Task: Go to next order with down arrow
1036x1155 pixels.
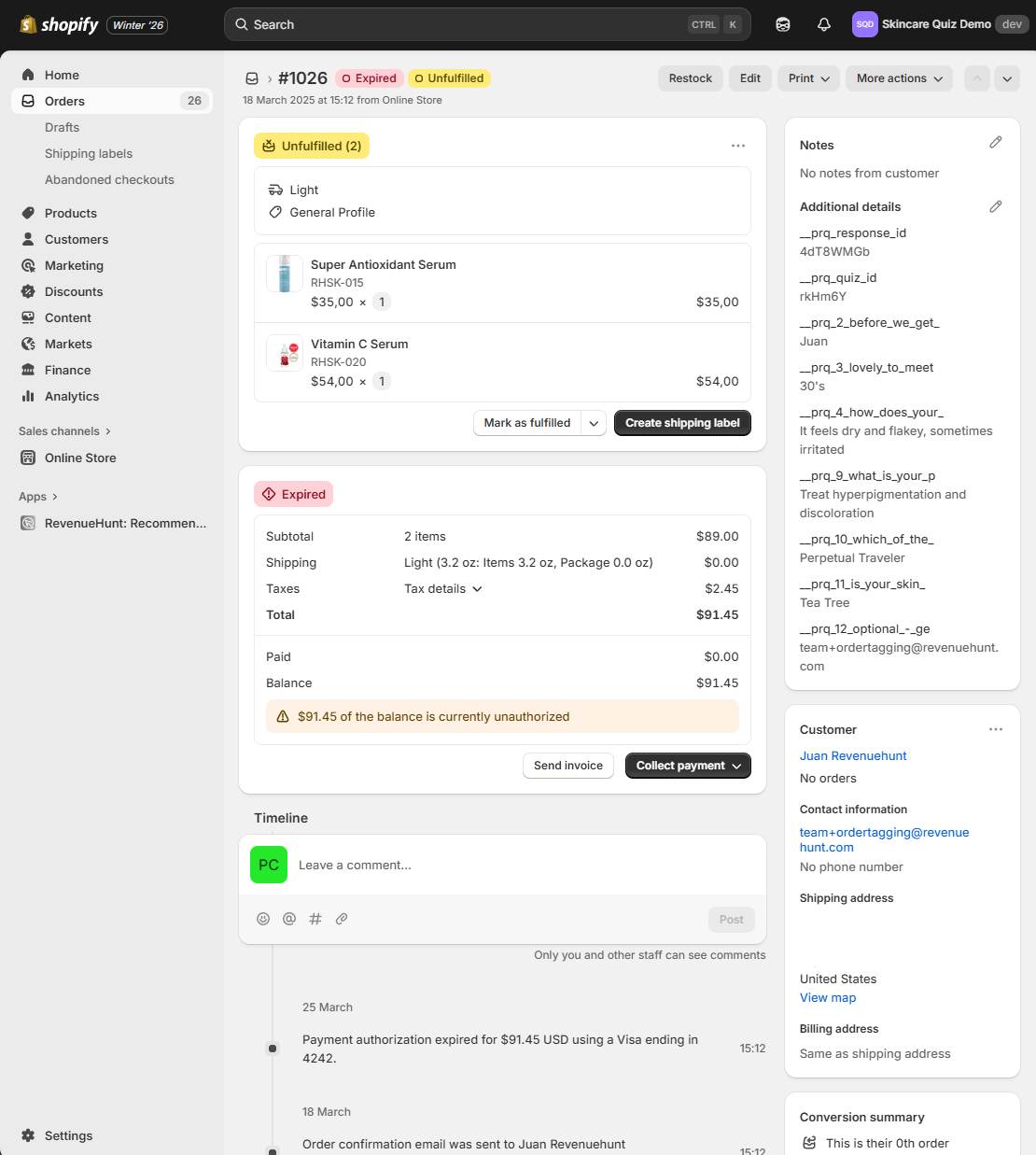Action: coord(1007,78)
